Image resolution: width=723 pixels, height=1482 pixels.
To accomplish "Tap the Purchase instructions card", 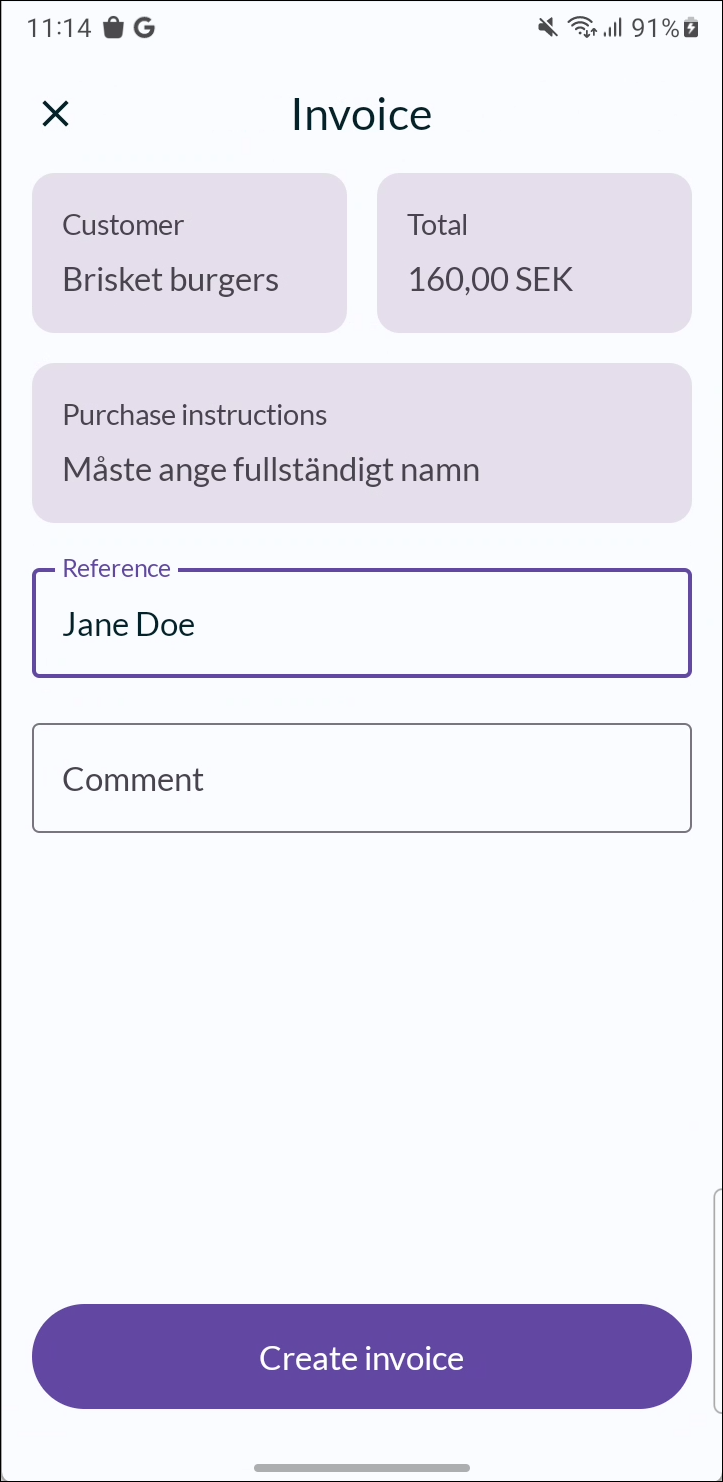I will point(362,443).
